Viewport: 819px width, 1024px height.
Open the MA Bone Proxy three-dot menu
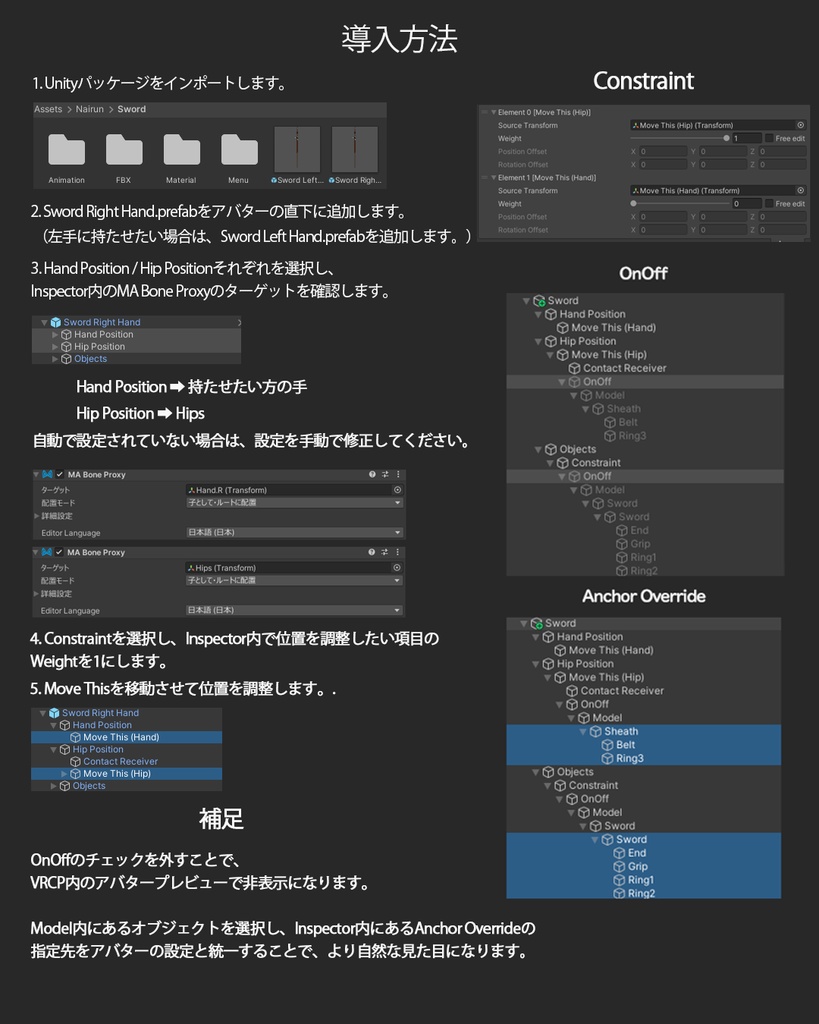tap(399, 474)
